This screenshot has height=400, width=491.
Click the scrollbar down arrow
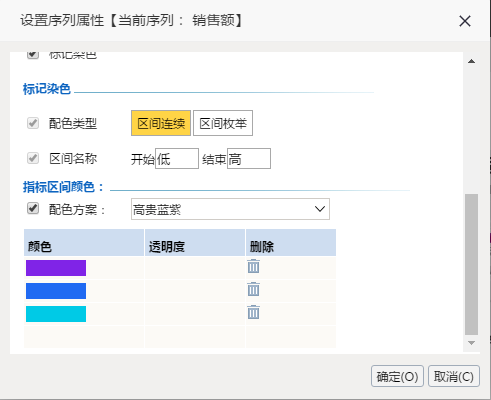click(471, 343)
